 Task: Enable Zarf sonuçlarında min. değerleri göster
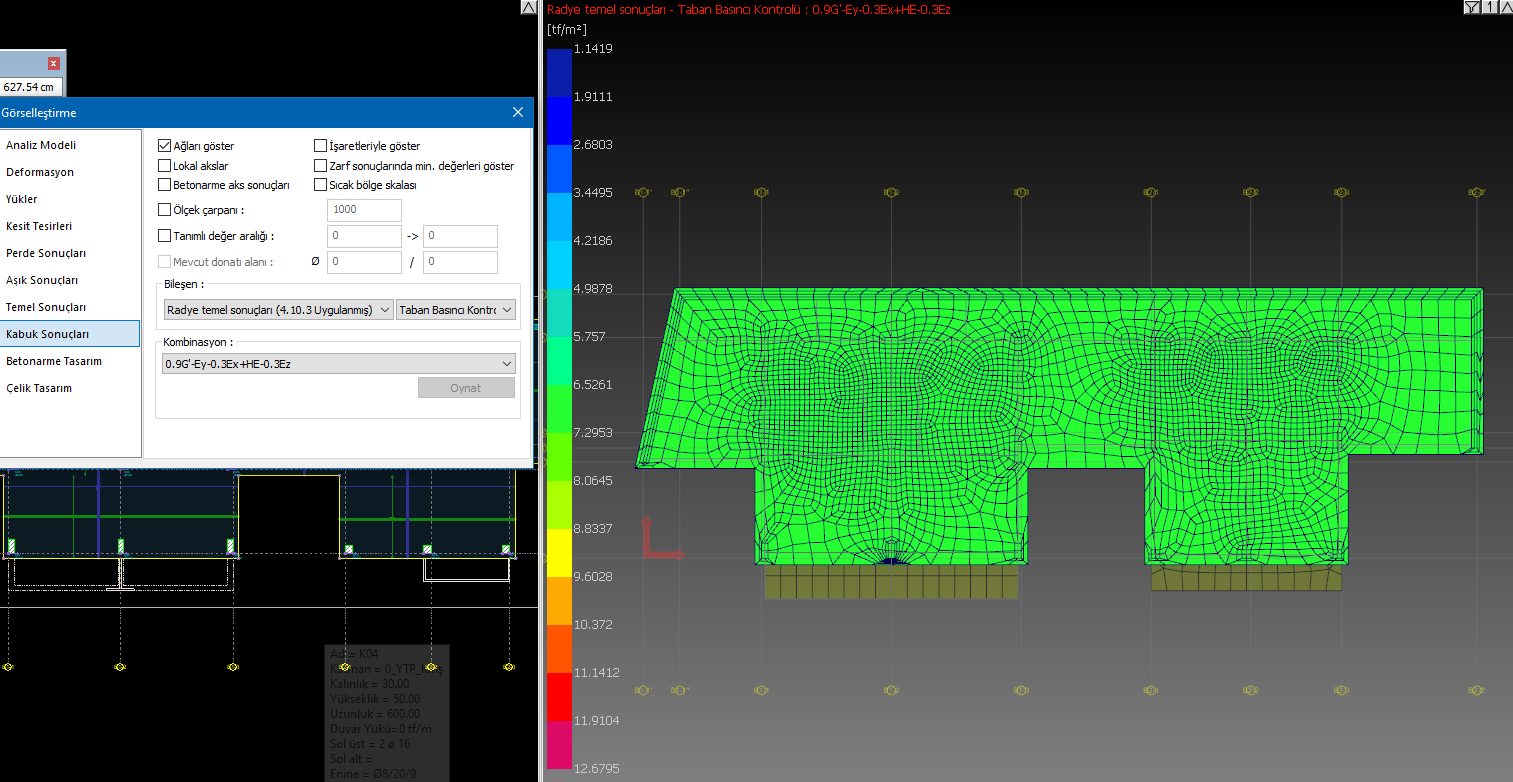[321, 165]
